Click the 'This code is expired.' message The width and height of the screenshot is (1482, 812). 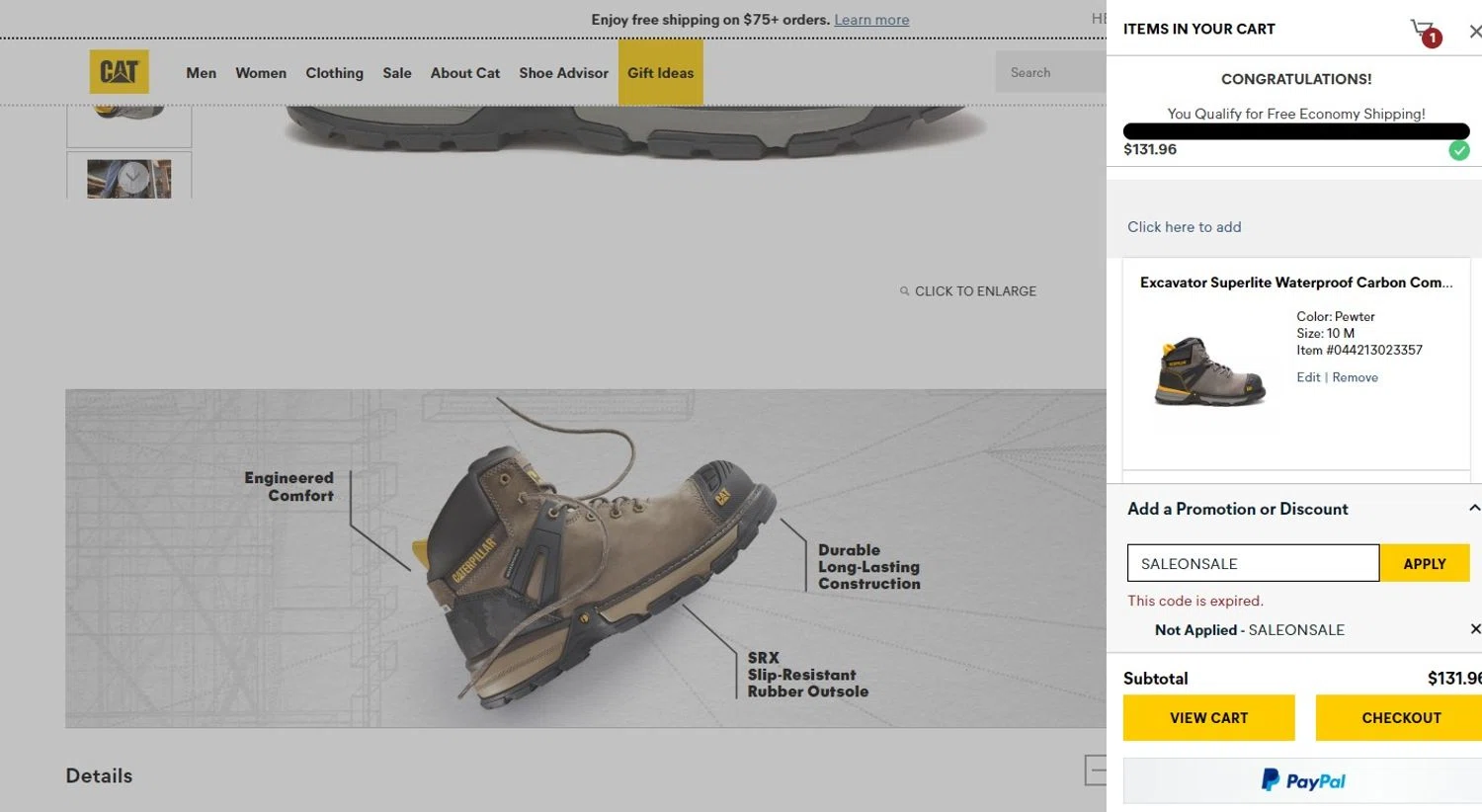(1195, 601)
